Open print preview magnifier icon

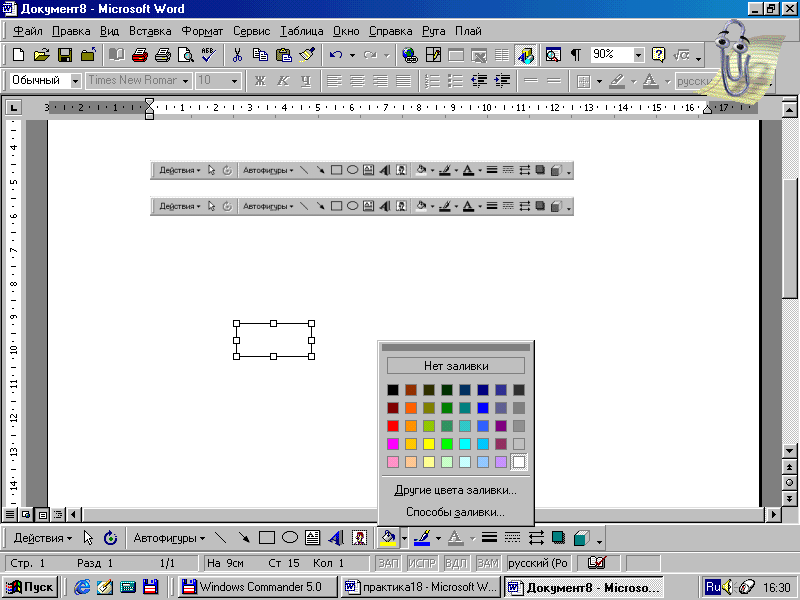pyautogui.click(x=186, y=55)
